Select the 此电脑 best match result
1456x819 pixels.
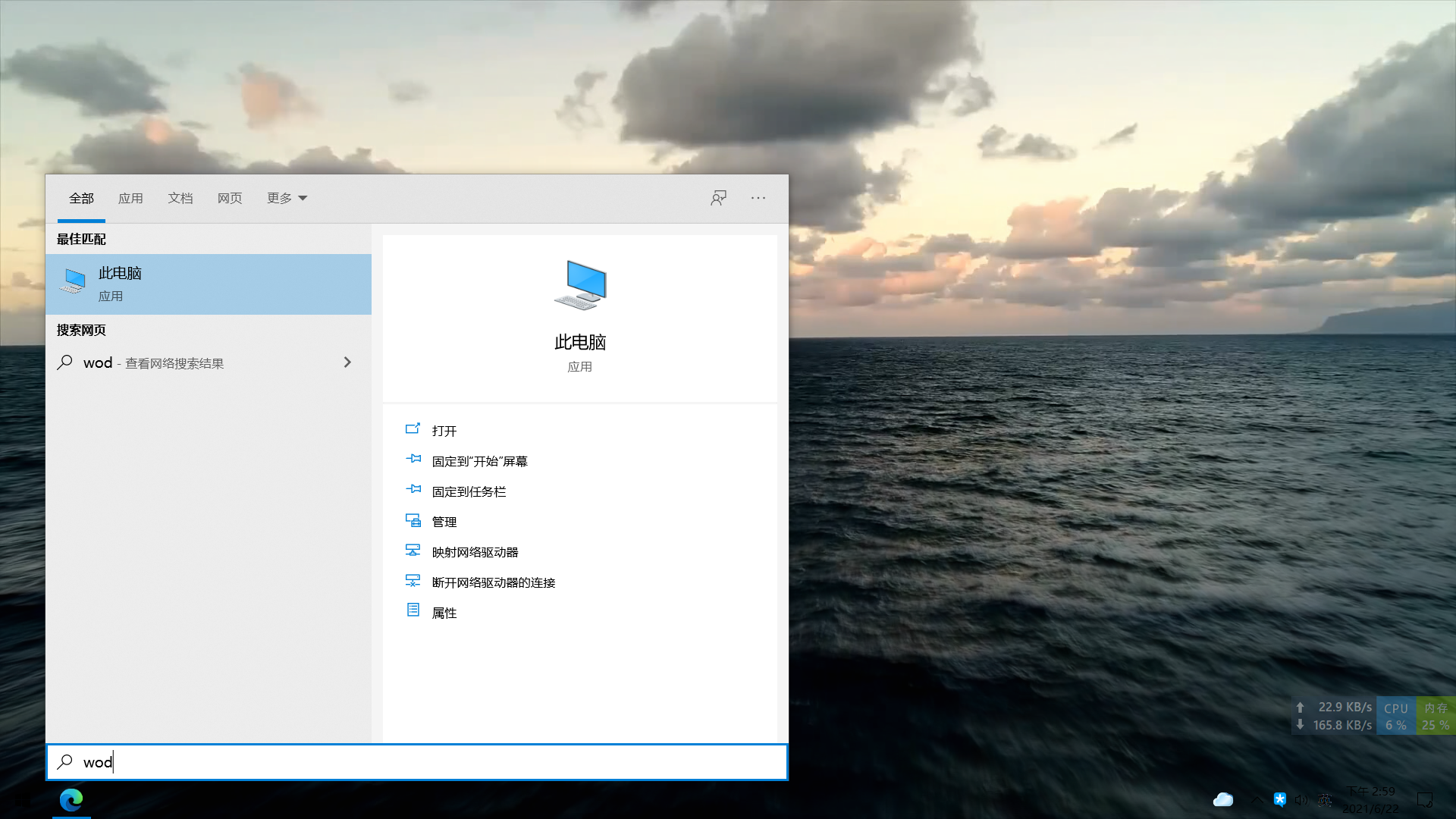tap(209, 284)
